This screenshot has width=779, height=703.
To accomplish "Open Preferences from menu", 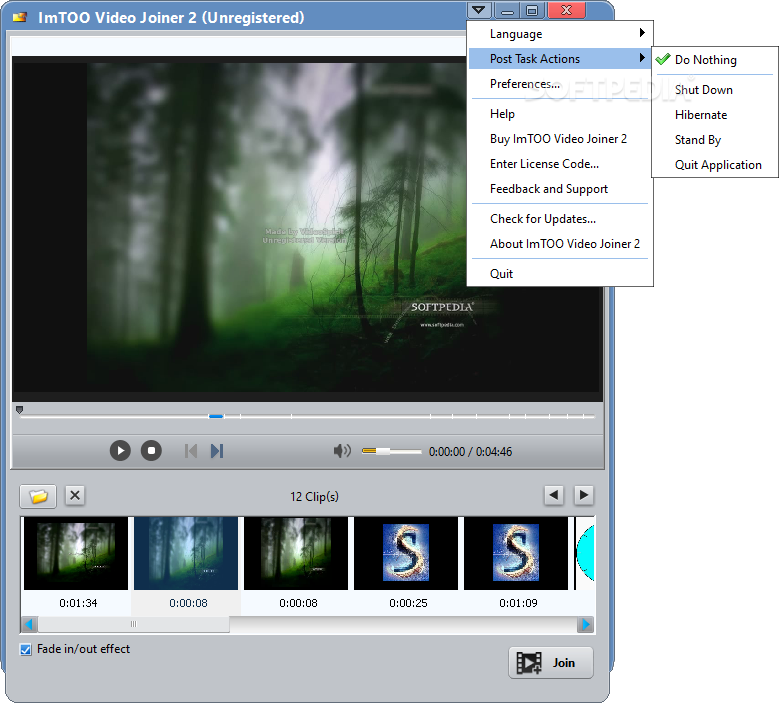I will pyautogui.click(x=560, y=83).
